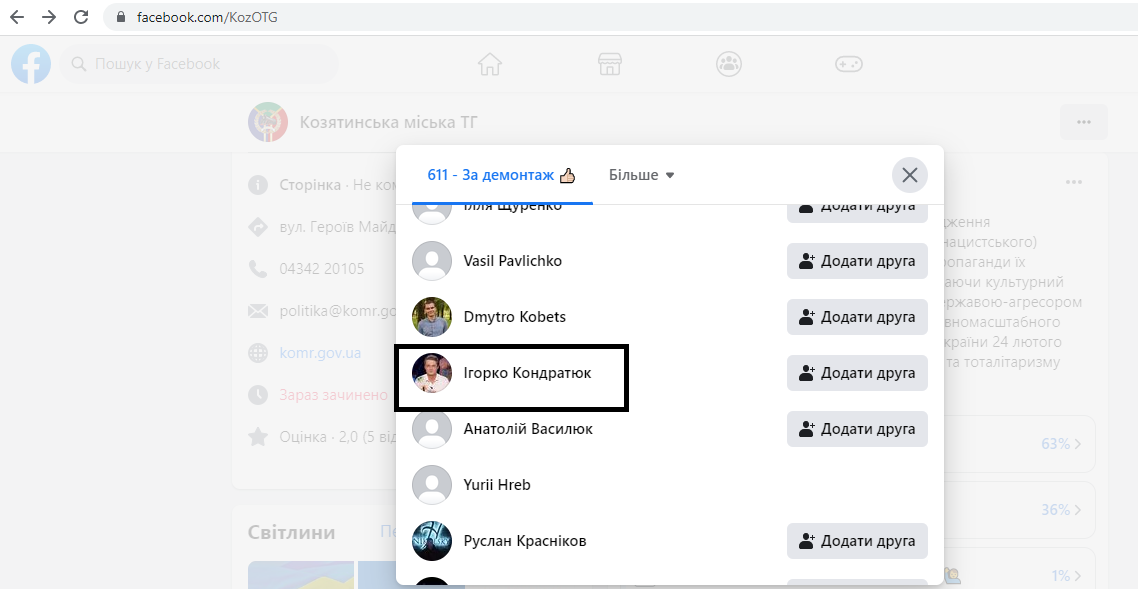The width and height of the screenshot is (1138, 589).
Task: Open page options three-dot menu
Action: coord(1083,122)
